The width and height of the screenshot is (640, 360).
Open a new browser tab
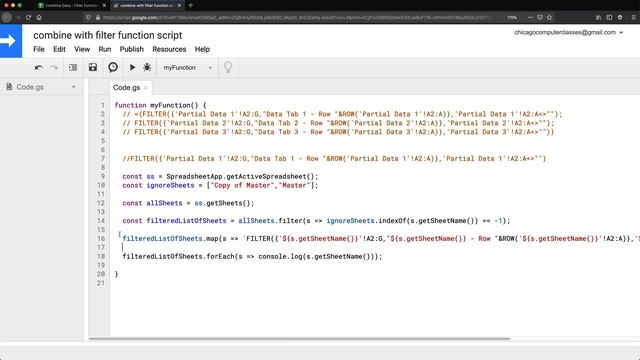(191, 6)
